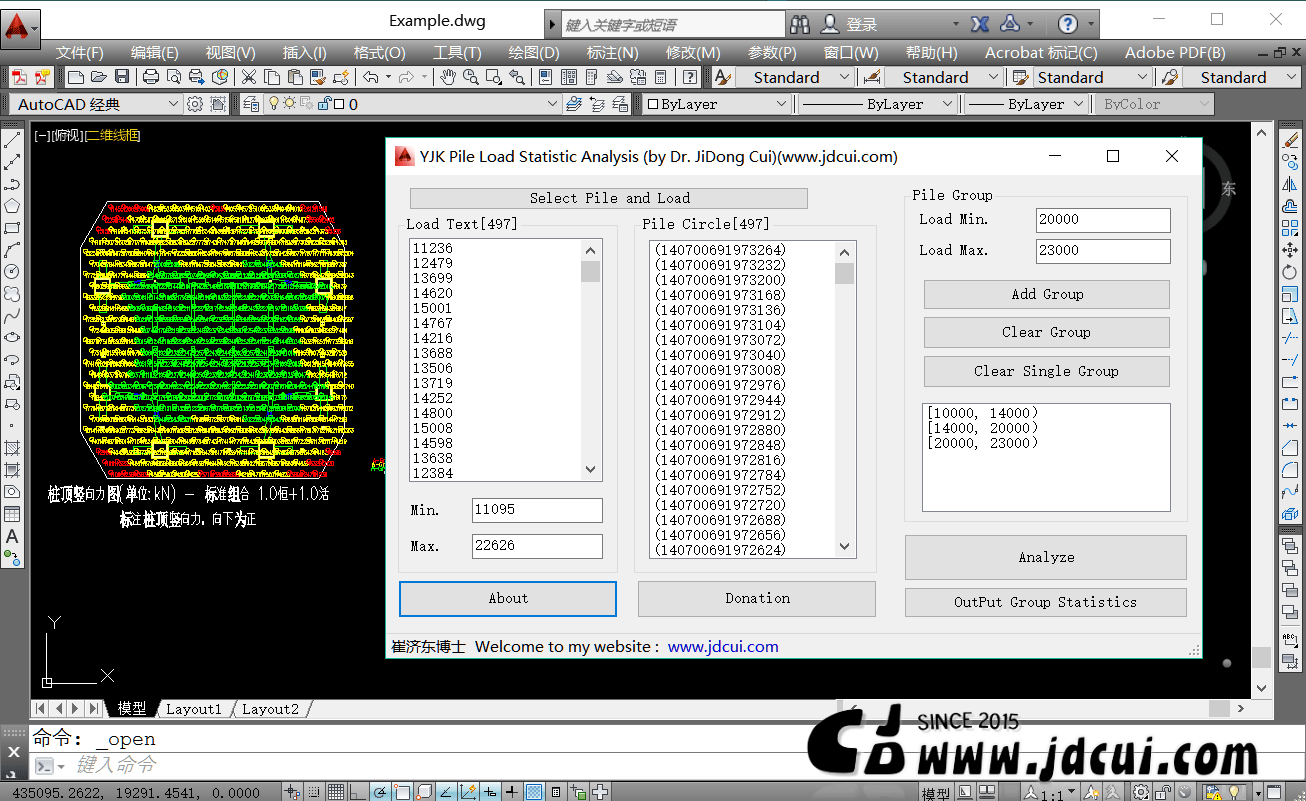This screenshot has width=1306, height=801.
Task: Open a file with the Open icon
Action: click(99, 77)
